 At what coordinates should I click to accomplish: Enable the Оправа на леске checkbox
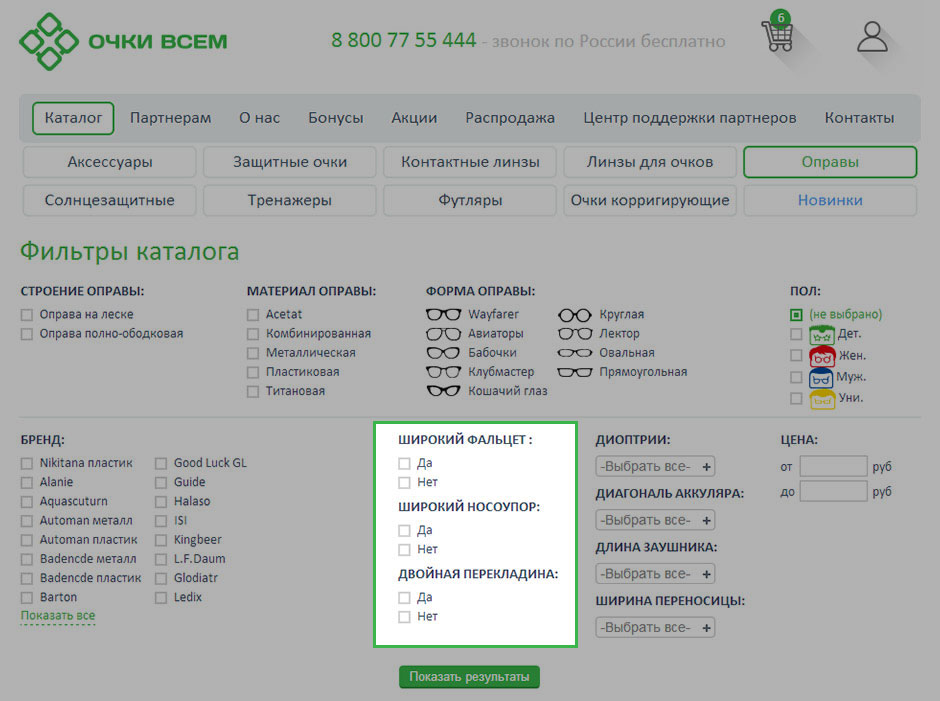pyautogui.click(x=27, y=314)
